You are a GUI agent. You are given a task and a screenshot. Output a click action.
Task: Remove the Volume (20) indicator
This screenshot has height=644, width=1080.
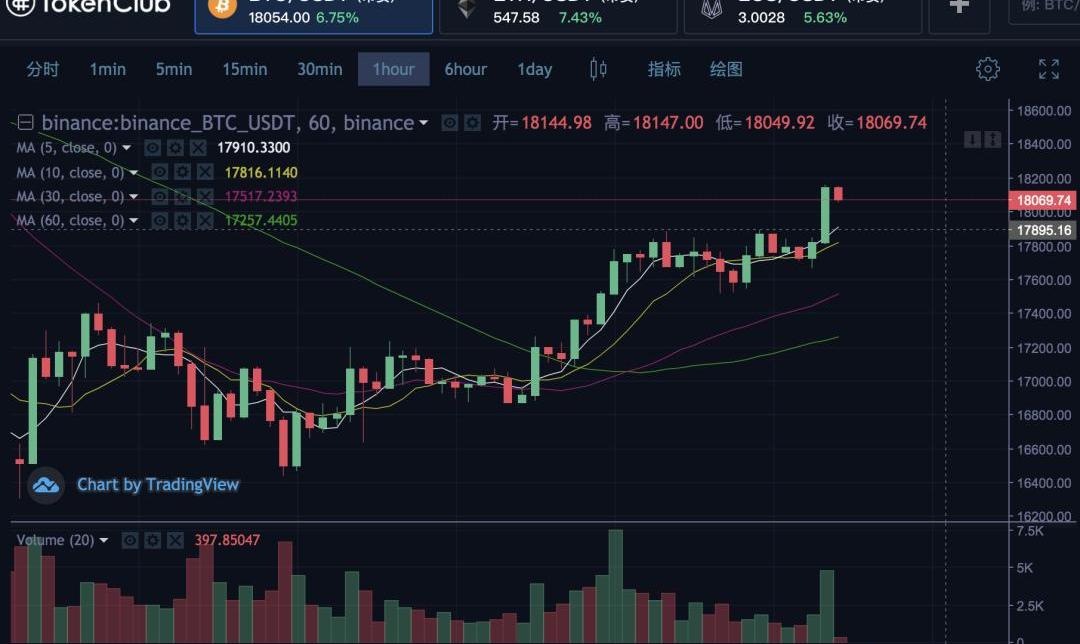[x=175, y=540]
